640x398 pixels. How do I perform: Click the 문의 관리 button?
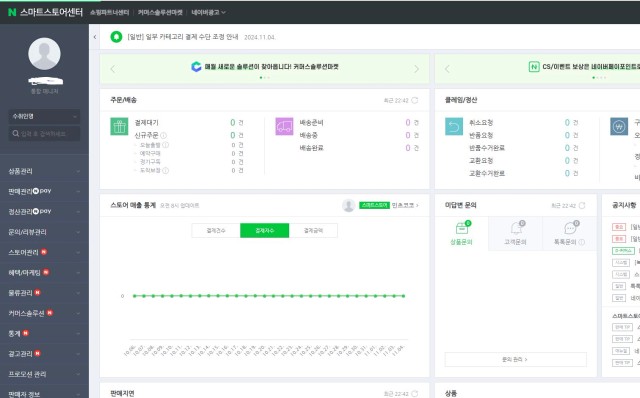pos(516,360)
